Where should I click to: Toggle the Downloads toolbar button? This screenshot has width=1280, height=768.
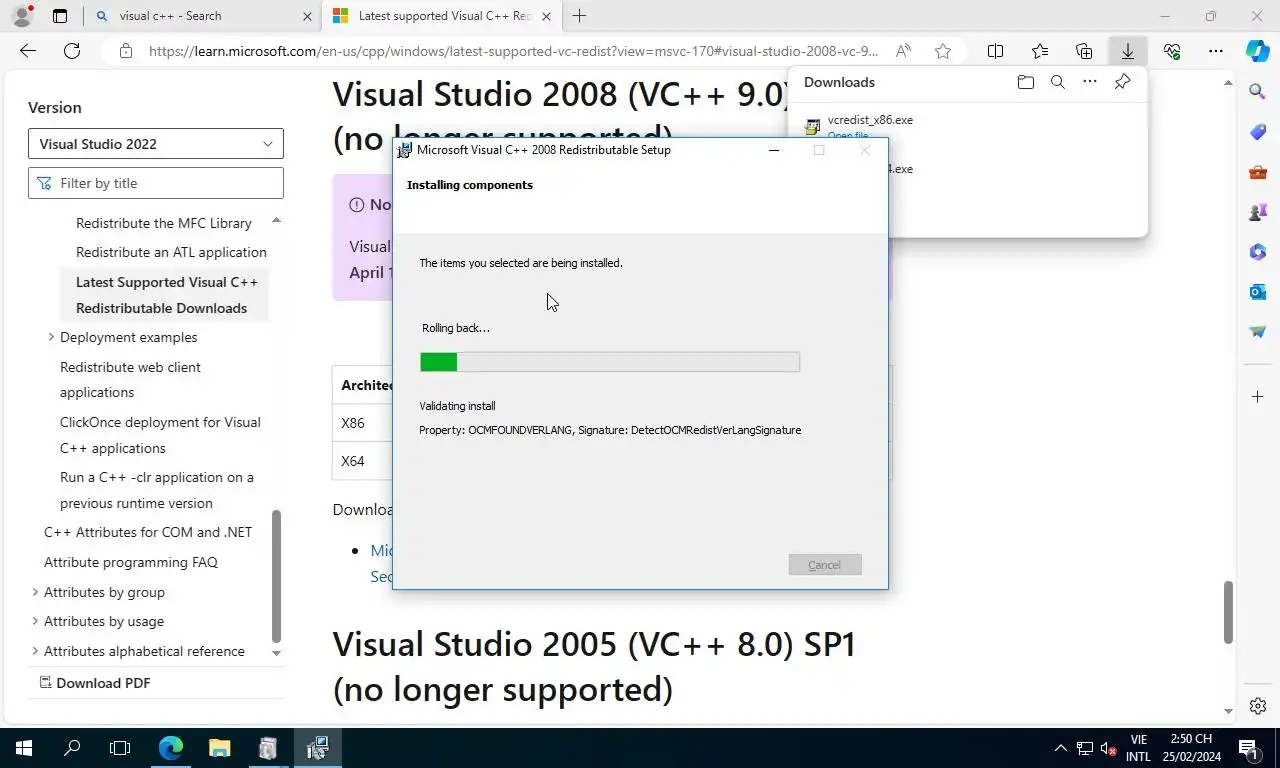point(1128,51)
